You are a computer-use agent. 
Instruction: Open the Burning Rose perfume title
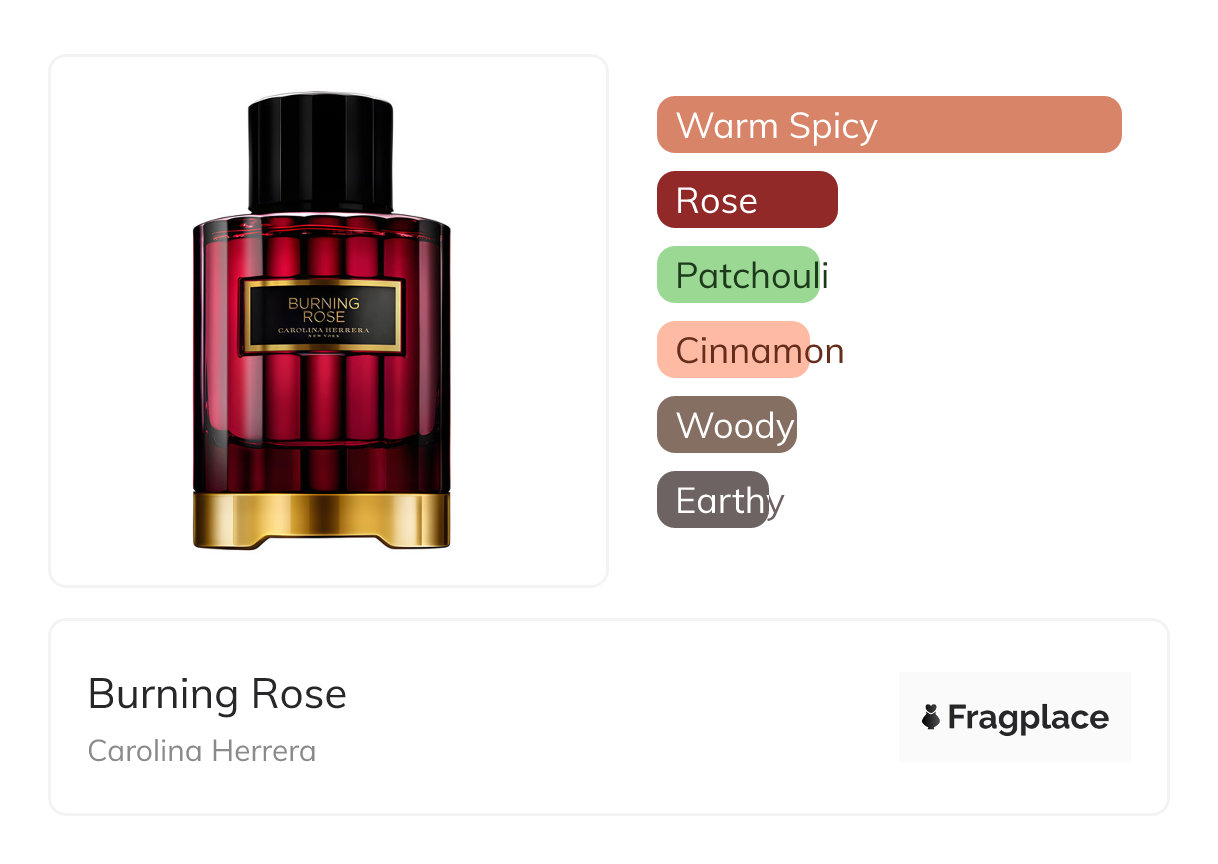[217, 694]
